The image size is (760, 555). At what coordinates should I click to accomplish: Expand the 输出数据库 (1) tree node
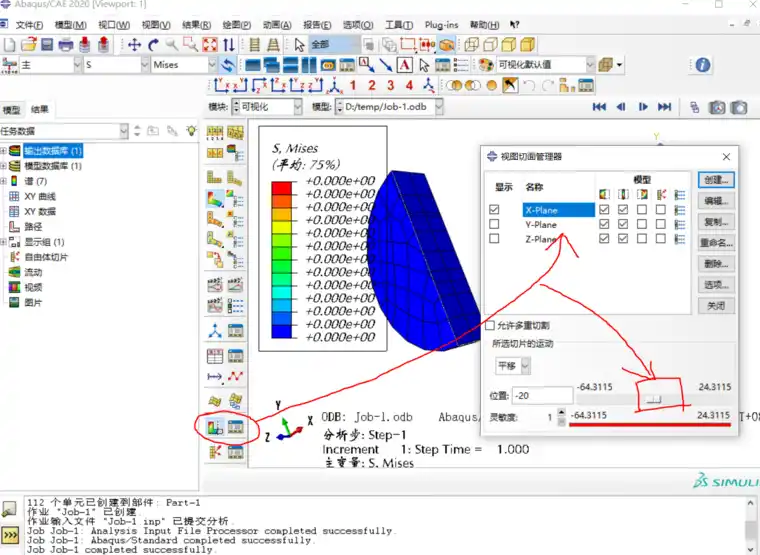pos(3,151)
